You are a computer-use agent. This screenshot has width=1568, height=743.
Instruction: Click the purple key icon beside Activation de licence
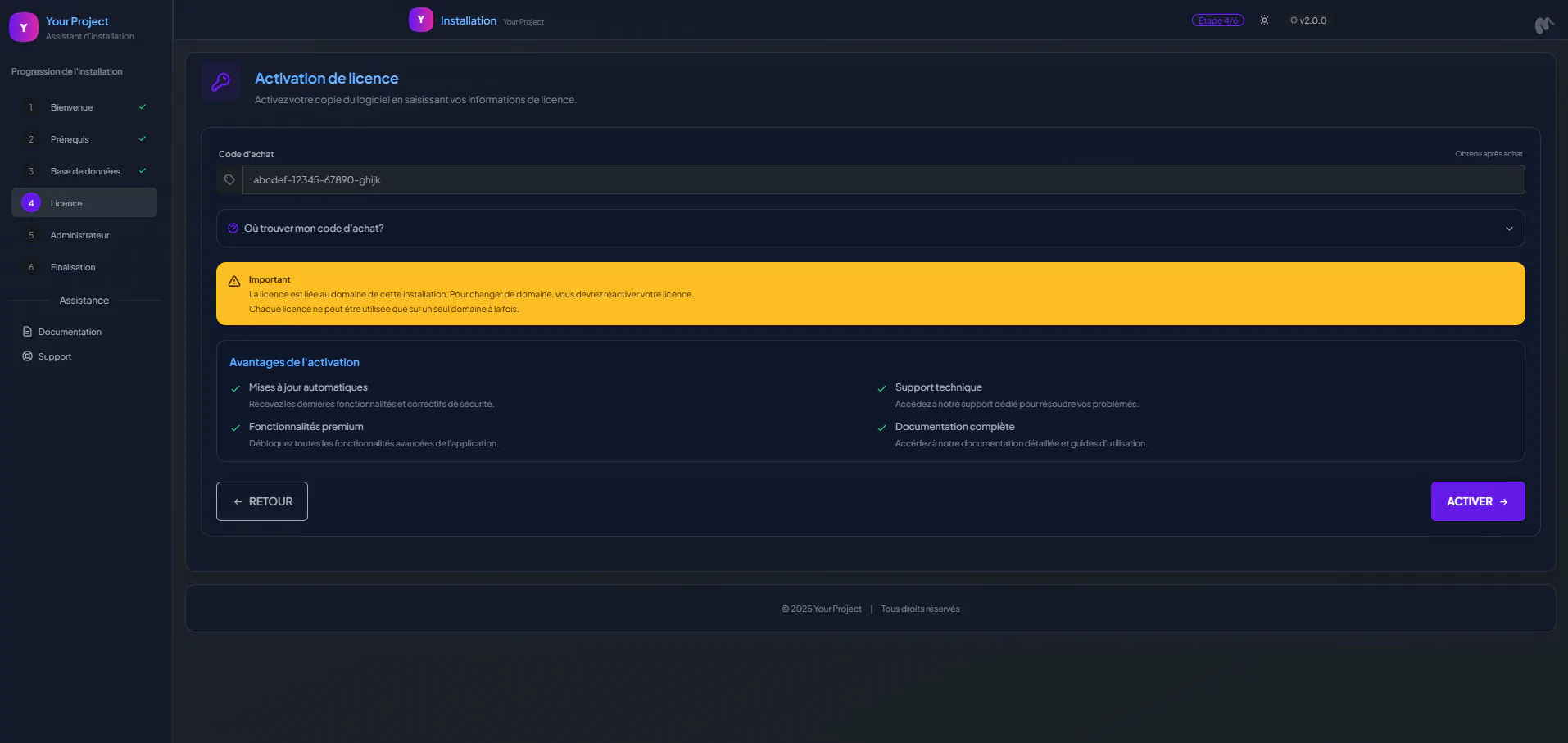point(220,82)
